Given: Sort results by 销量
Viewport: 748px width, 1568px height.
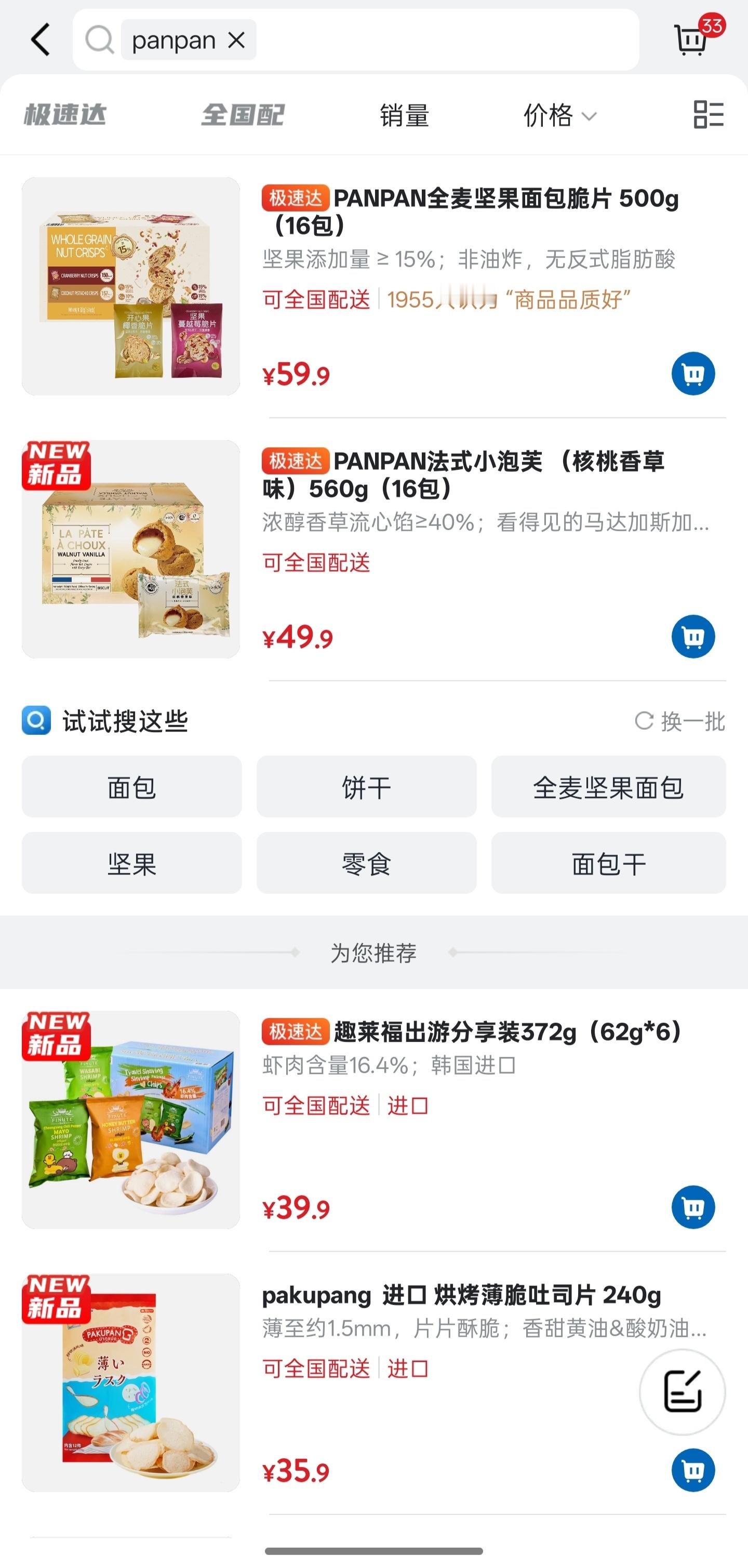Looking at the screenshot, I should pyautogui.click(x=405, y=115).
